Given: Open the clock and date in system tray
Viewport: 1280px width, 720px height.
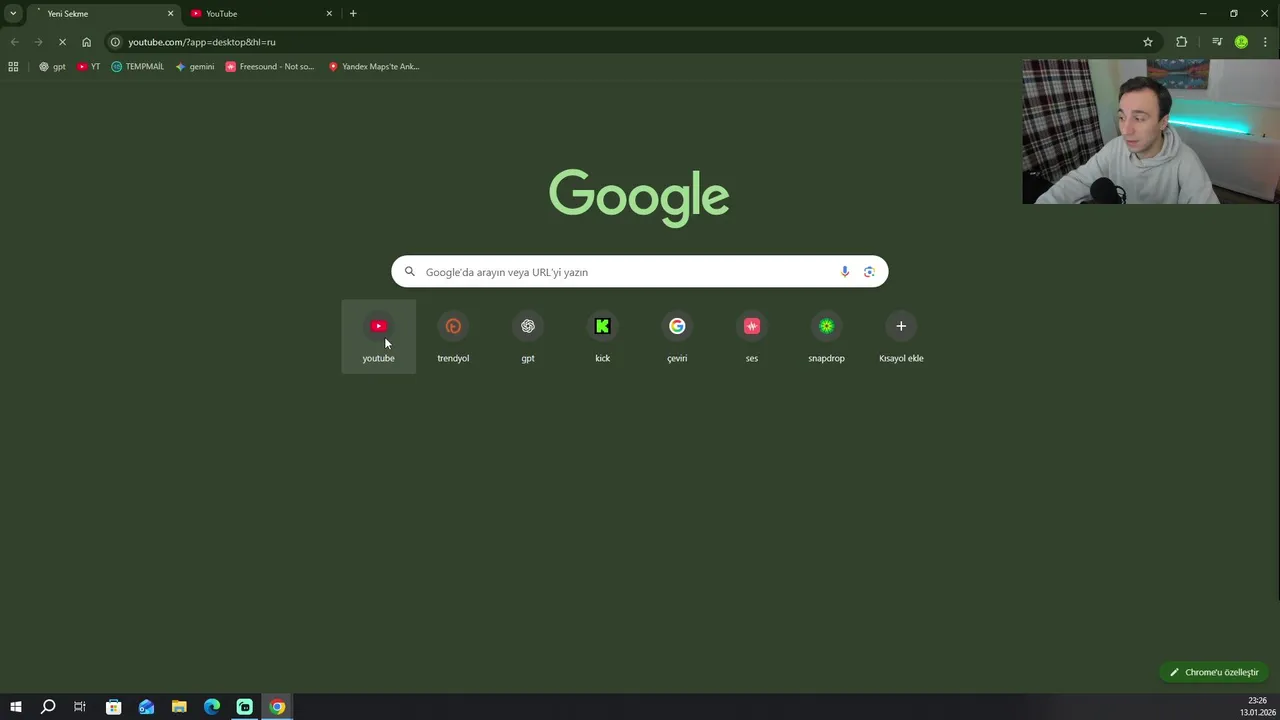Looking at the screenshot, I should 1257,707.
